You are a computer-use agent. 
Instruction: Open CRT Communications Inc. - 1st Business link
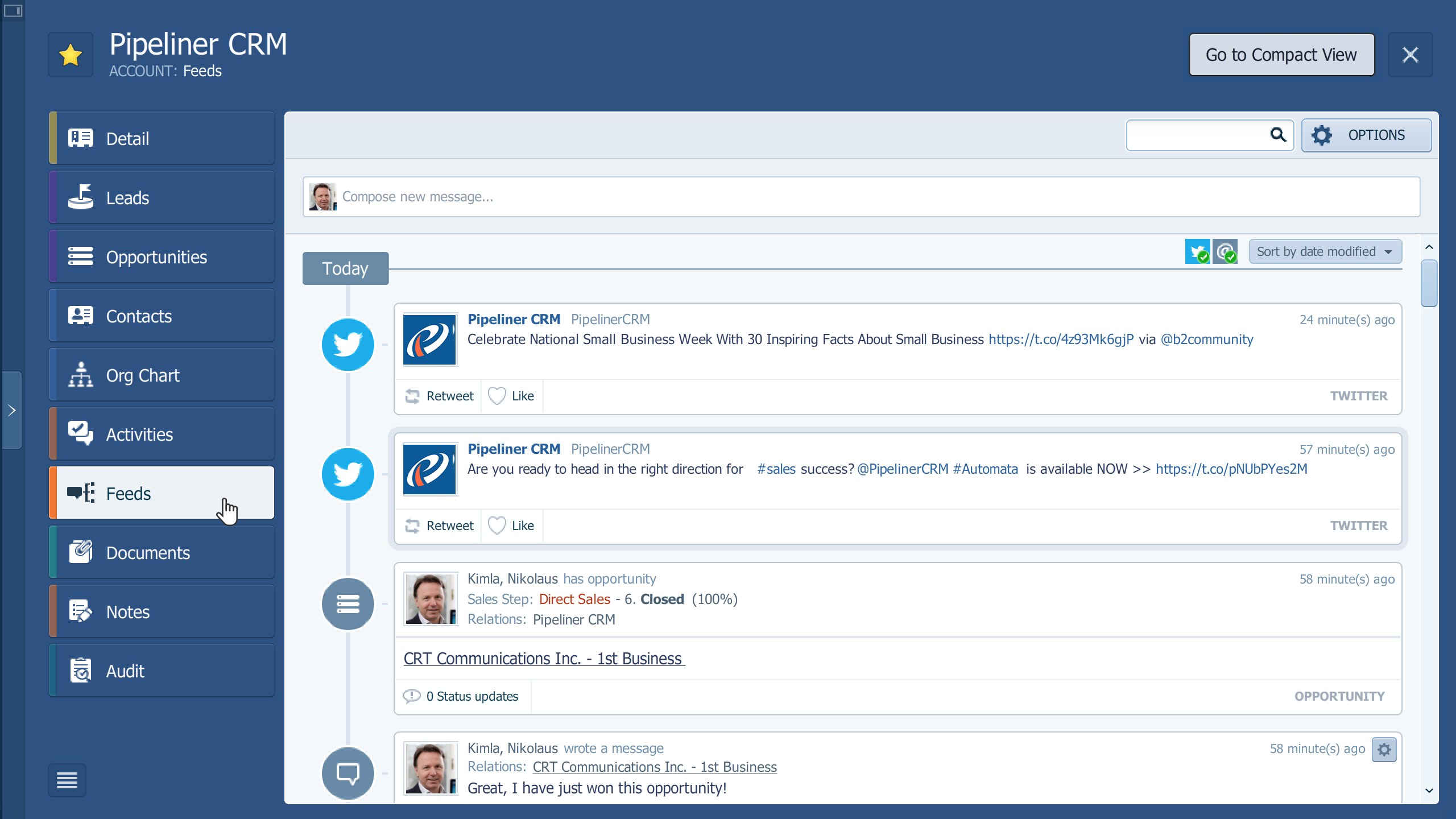tap(543, 659)
